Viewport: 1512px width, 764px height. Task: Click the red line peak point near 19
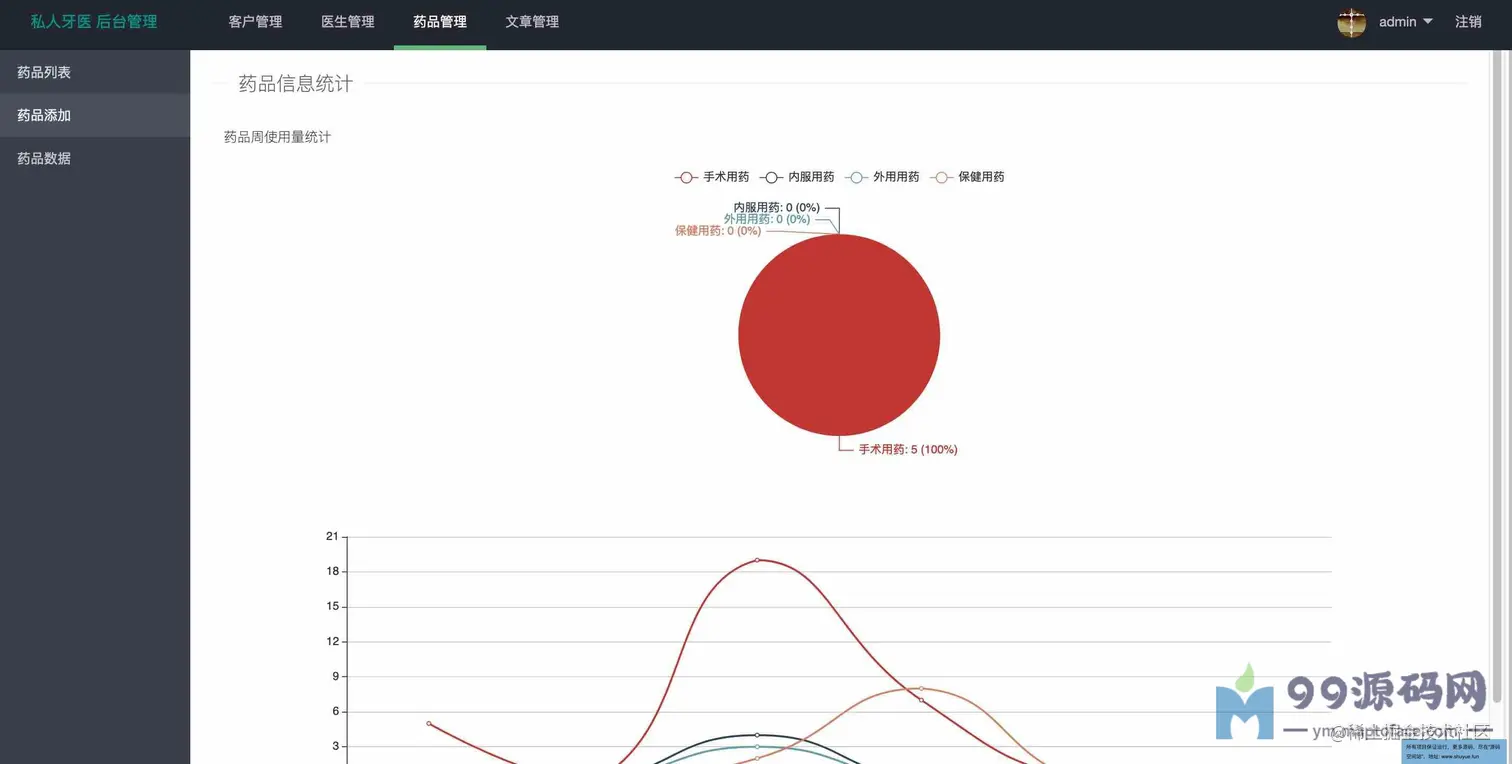click(757, 560)
